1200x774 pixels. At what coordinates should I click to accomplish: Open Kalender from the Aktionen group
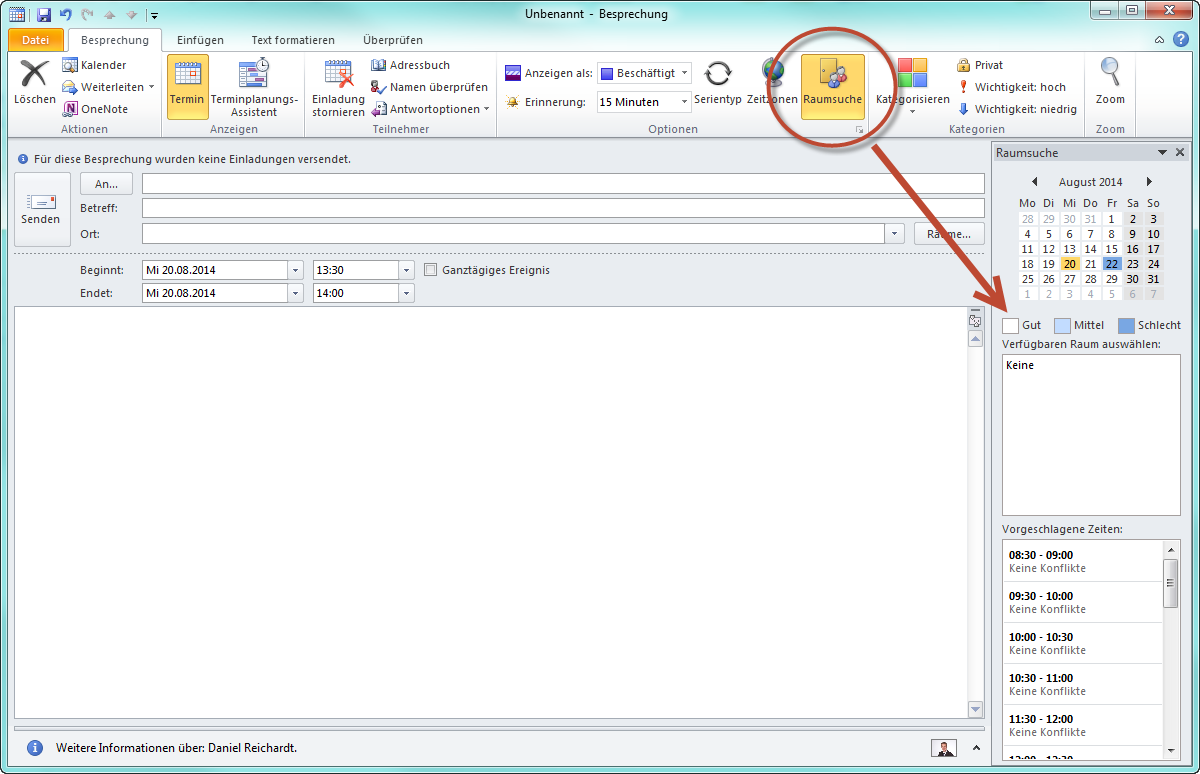[95, 65]
